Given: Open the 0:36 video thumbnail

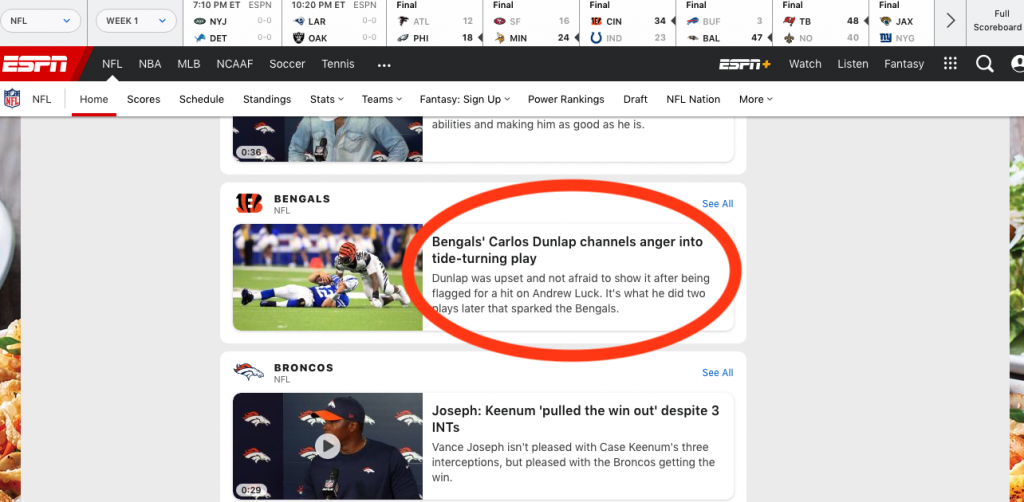Looking at the screenshot, I should [x=328, y=139].
